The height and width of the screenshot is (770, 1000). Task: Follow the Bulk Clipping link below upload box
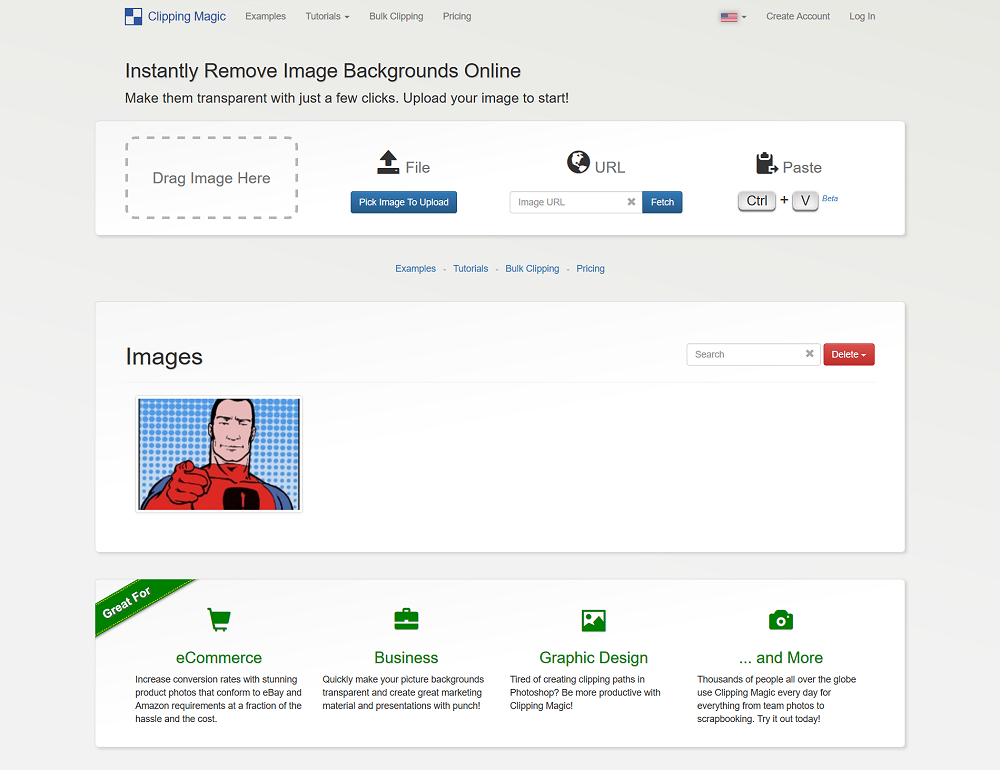[x=533, y=269]
